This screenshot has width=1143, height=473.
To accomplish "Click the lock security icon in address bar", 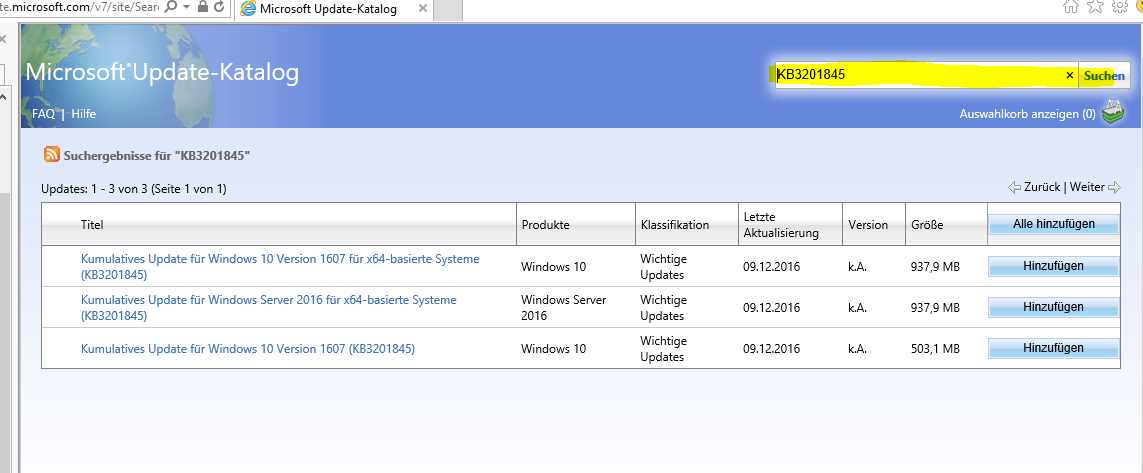I will [x=203, y=7].
